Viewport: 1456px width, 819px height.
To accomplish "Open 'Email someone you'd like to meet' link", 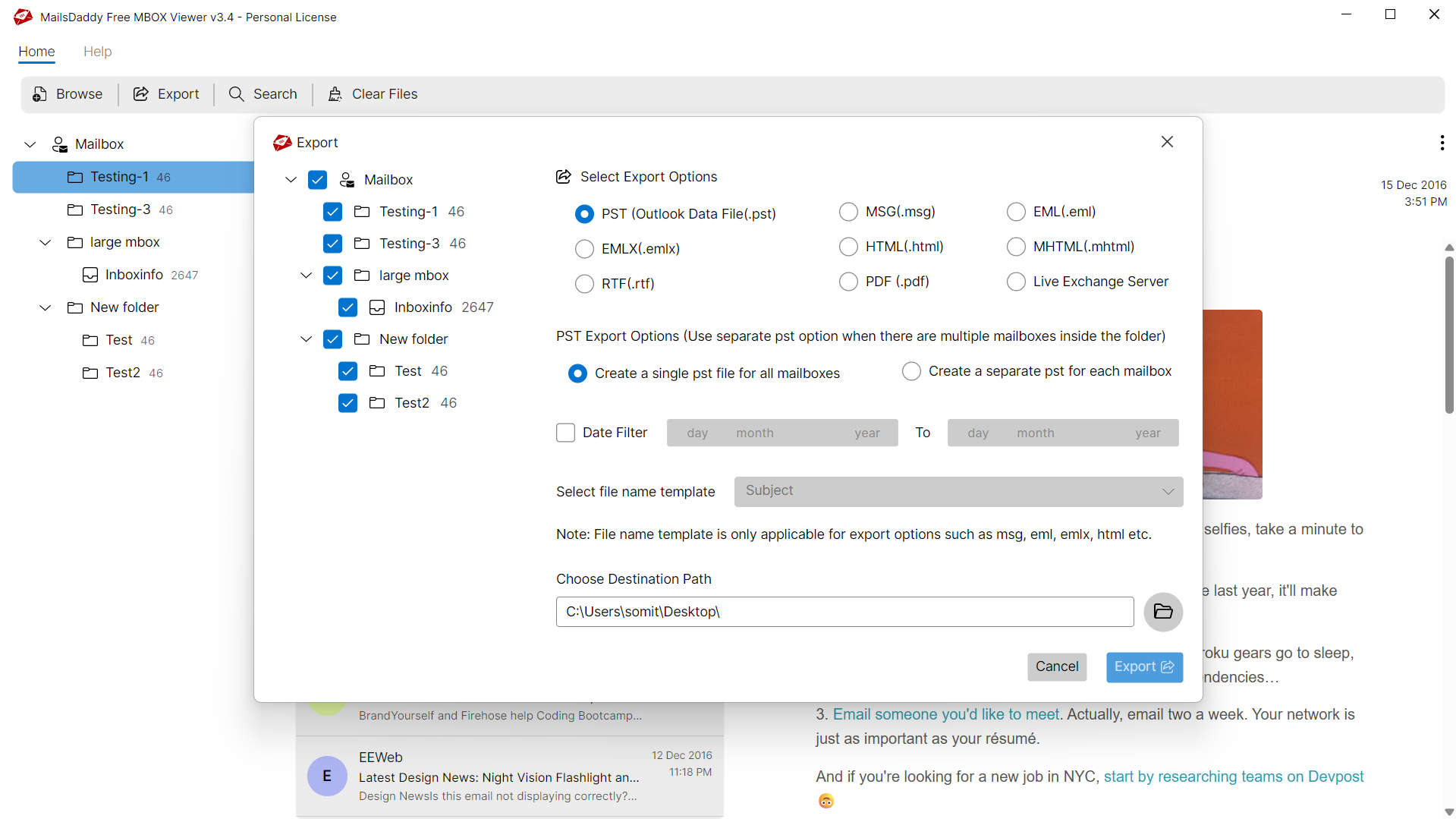I will 945,714.
